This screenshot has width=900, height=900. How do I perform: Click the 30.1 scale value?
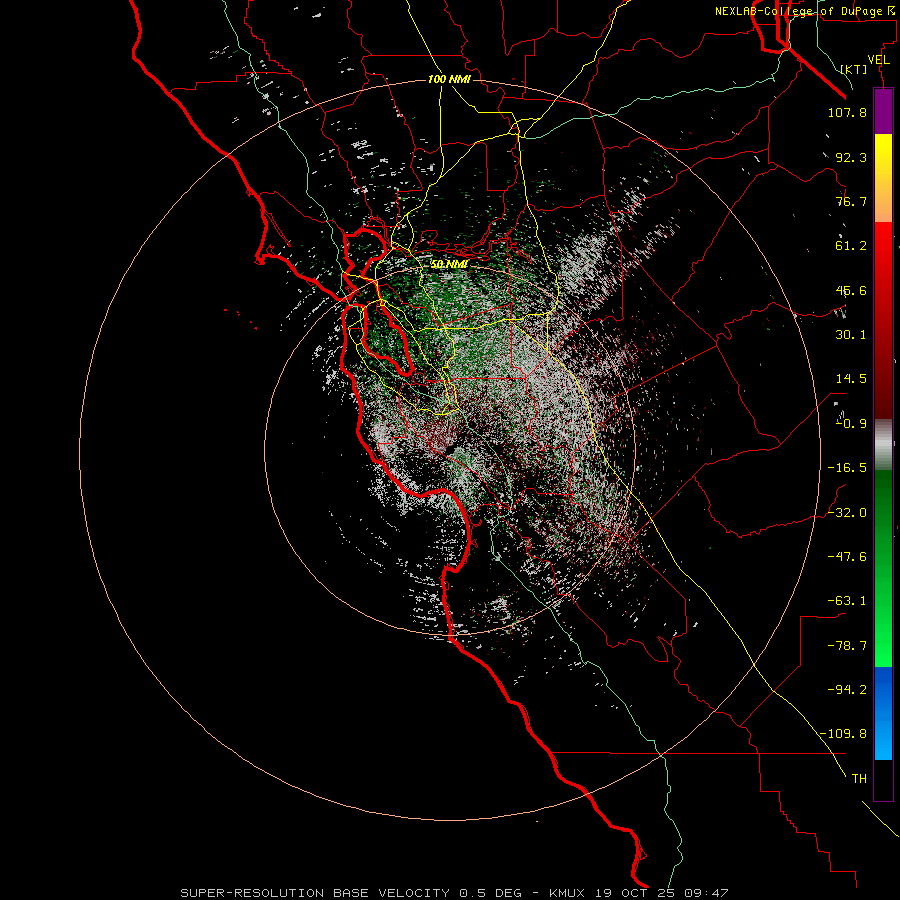pyautogui.click(x=851, y=335)
